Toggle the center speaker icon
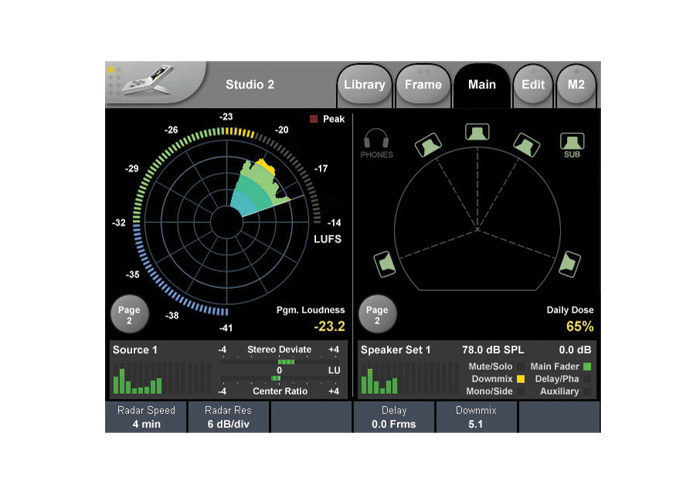Image resolution: width=700 pixels, height=500 pixels. (x=477, y=132)
